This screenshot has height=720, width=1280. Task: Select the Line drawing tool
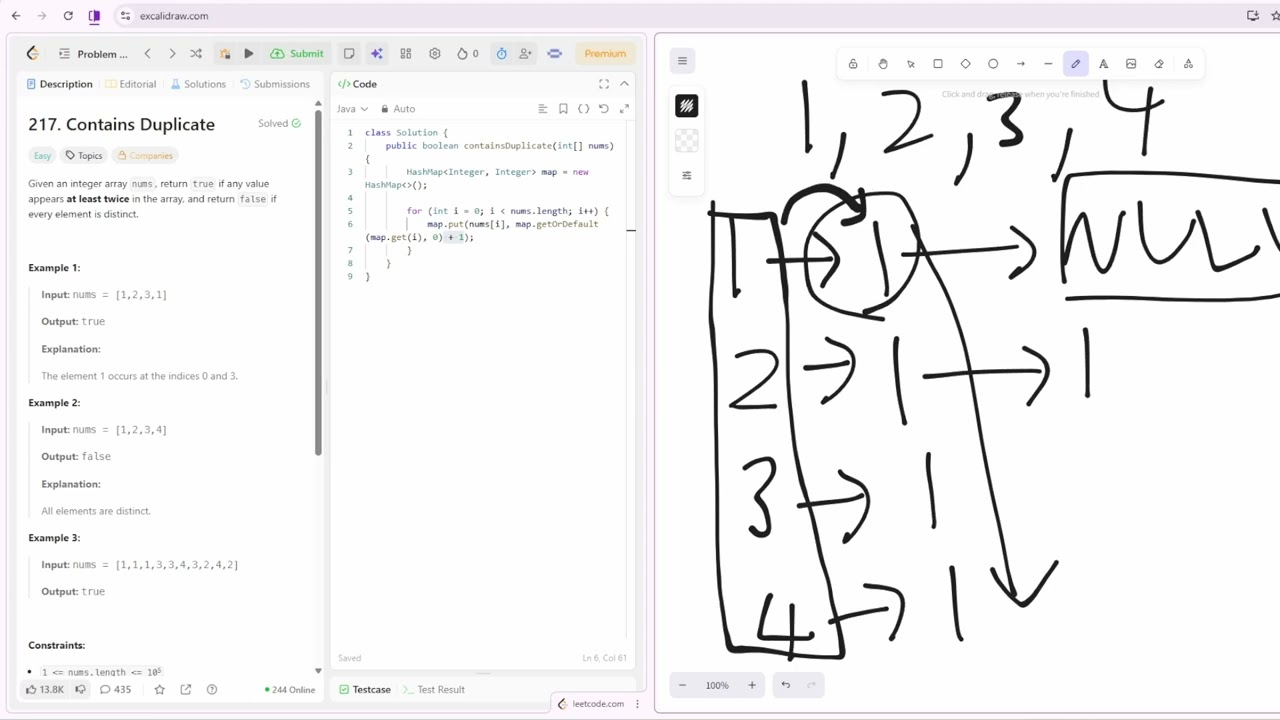tap(1048, 64)
